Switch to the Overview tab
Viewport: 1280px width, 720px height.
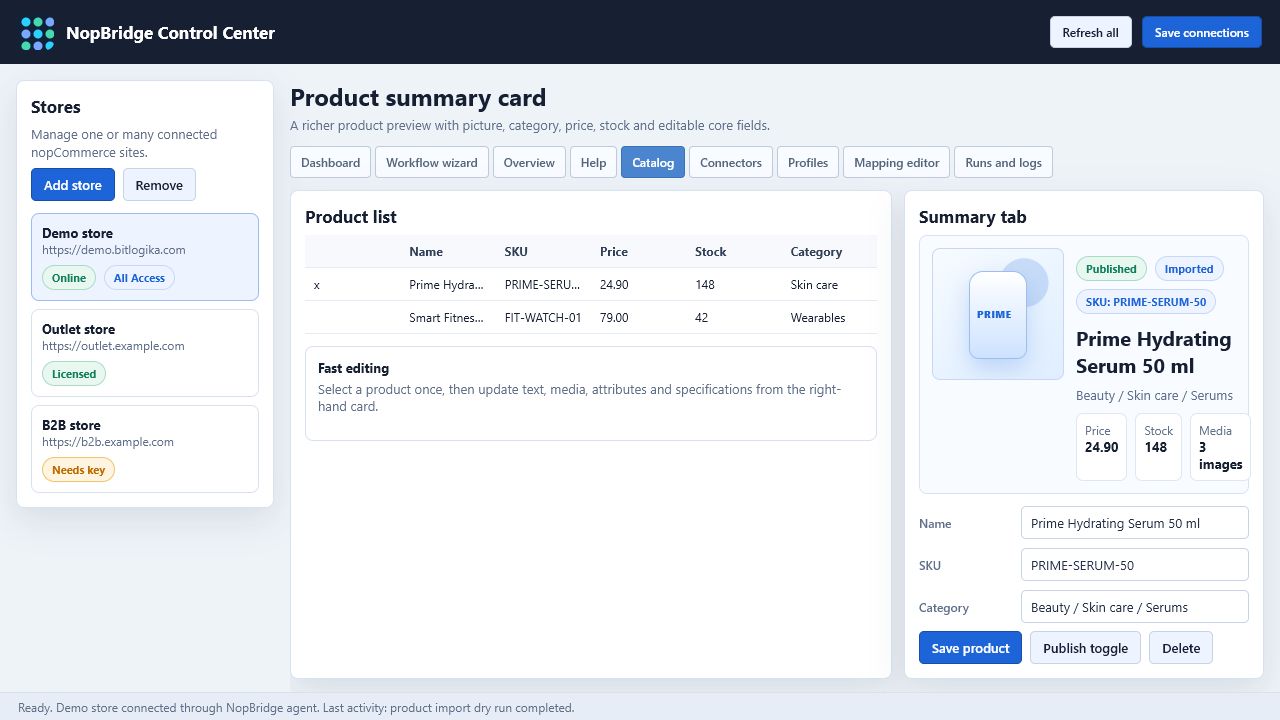coord(529,162)
